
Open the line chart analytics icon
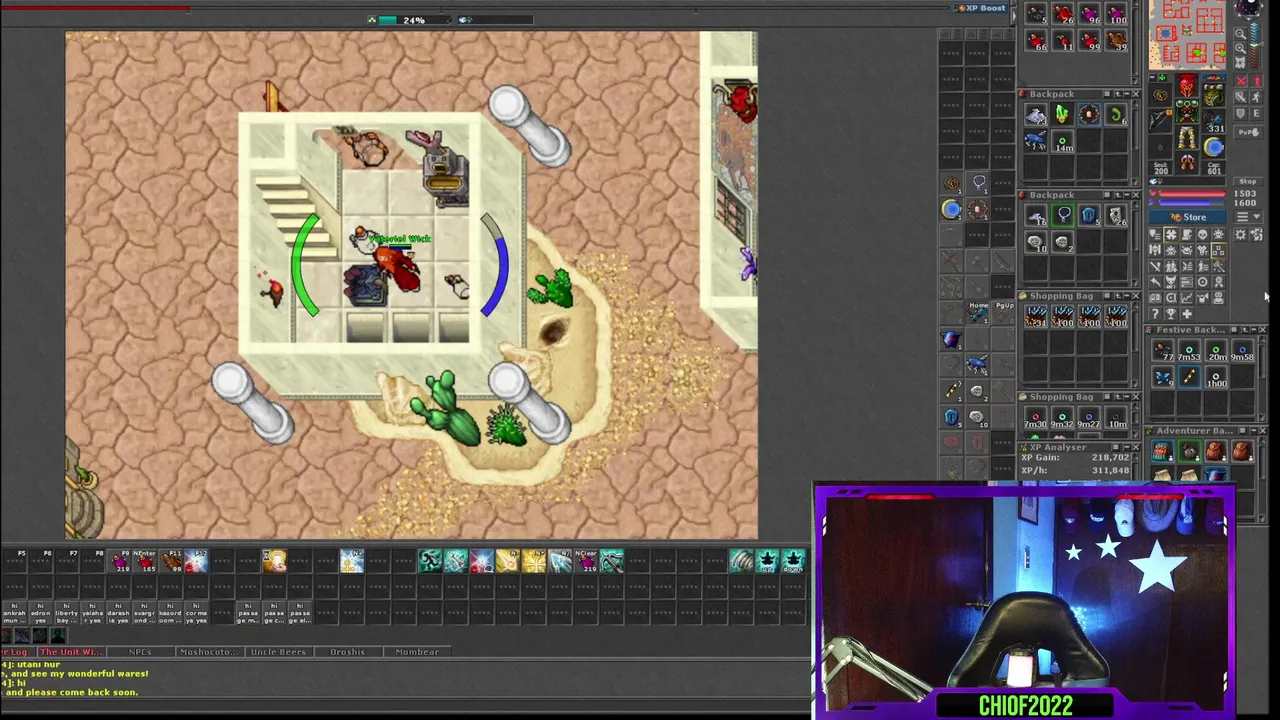tap(1187, 297)
